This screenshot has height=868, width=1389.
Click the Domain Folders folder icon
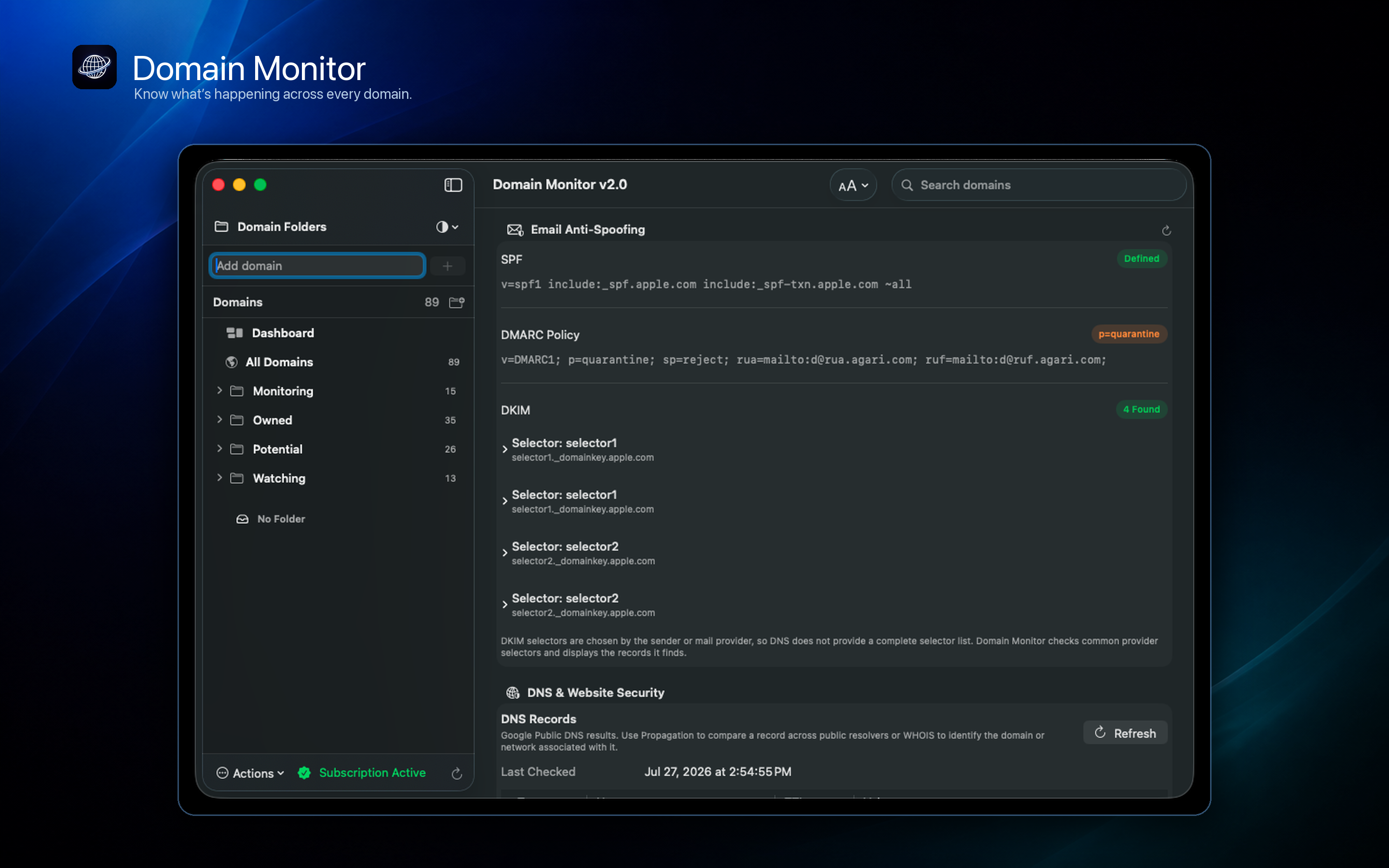[221, 227]
